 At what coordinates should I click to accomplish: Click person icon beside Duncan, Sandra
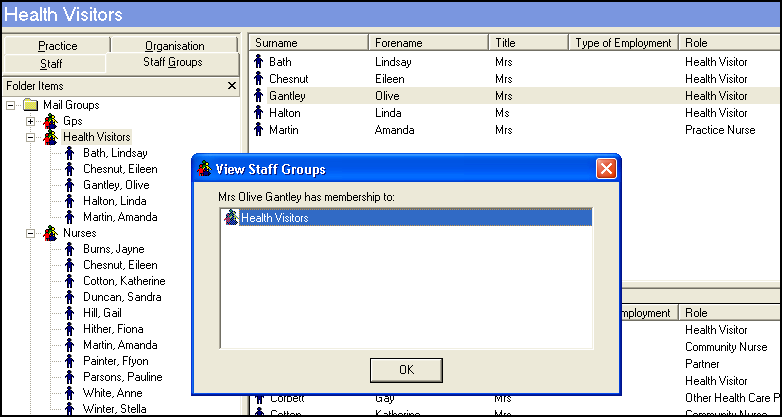[x=69, y=297]
